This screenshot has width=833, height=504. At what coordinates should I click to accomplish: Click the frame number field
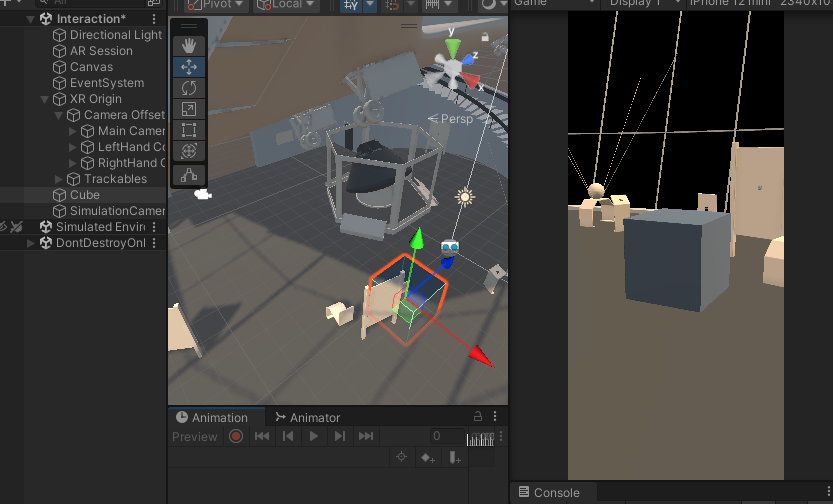(447, 436)
